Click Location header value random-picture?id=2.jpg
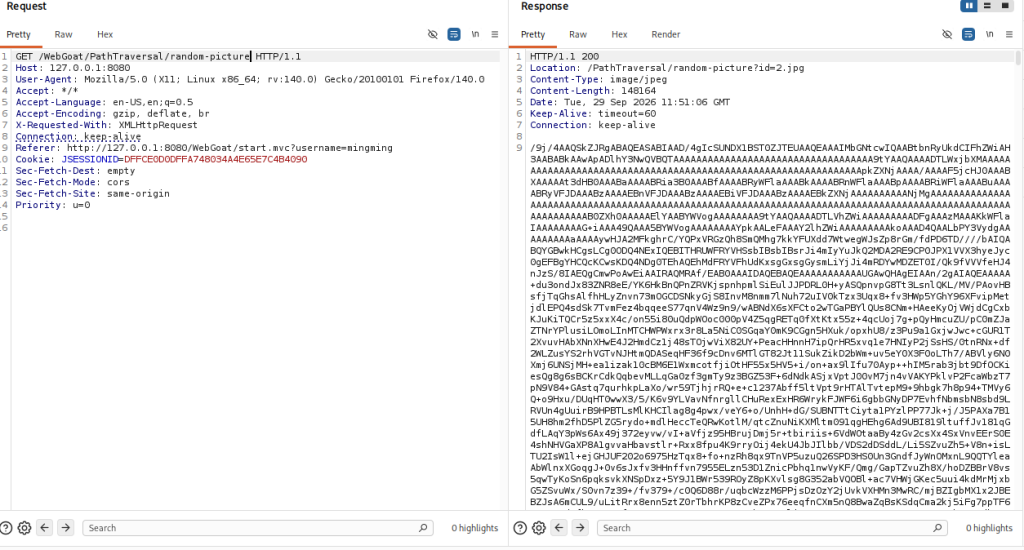Image resolution: width=1024 pixels, height=550 pixels. click(x=696, y=68)
